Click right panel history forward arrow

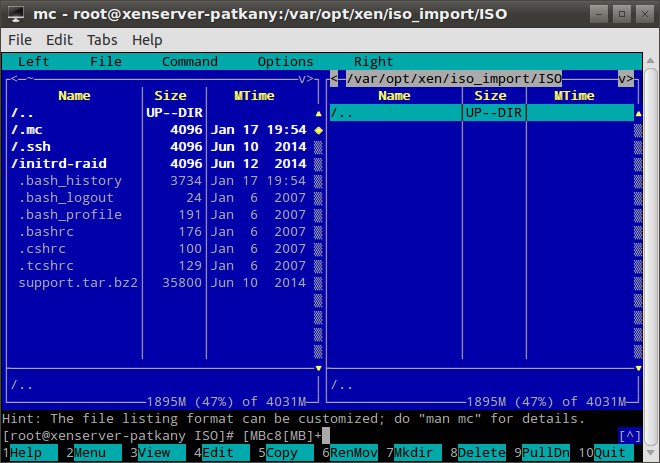click(x=630, y=79)
